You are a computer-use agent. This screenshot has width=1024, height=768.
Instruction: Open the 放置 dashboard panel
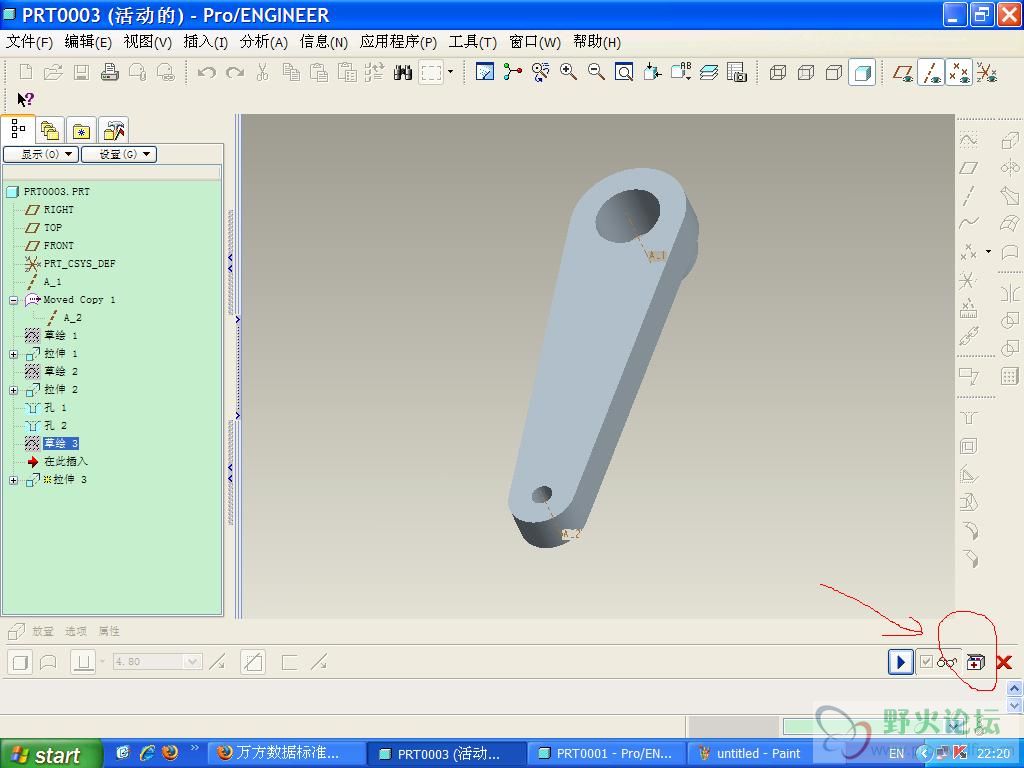[43, 632]
